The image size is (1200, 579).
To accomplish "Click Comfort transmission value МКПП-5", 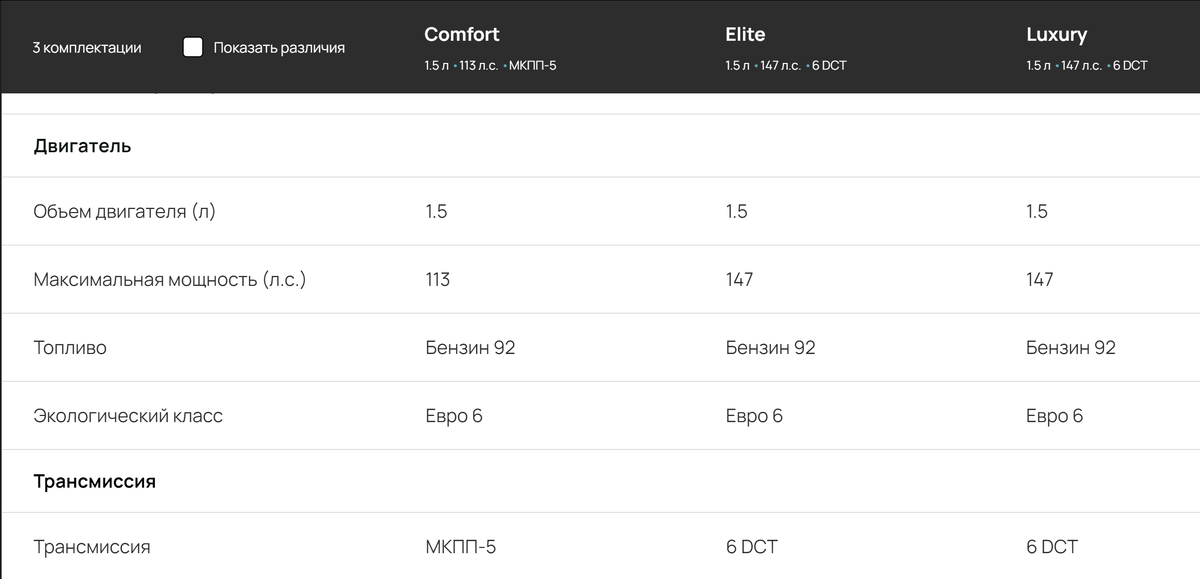I will 461,547.
